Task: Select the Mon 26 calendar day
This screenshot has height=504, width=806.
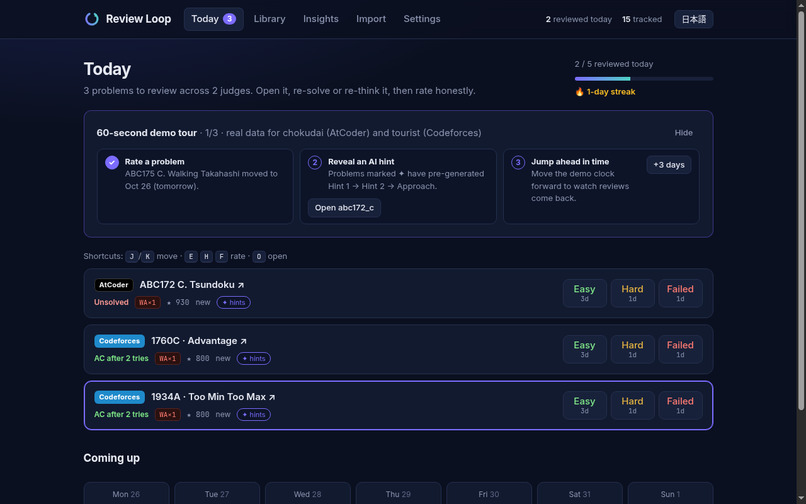Action: click(126, 493)
